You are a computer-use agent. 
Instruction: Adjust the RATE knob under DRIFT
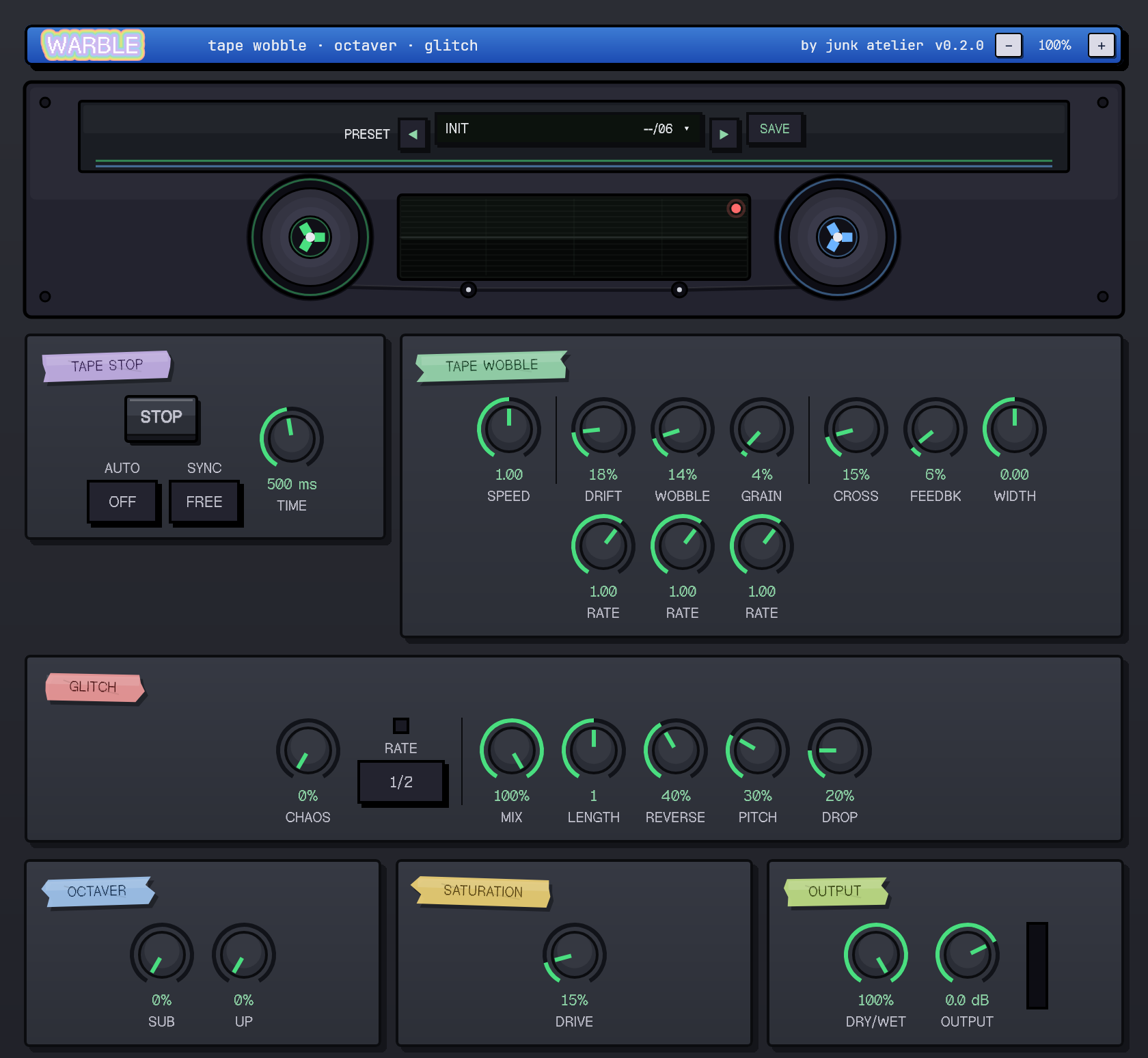pos(603,546)
